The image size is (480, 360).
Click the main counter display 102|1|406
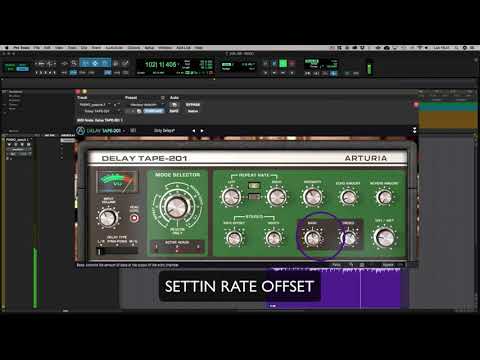(x=160, y=64)
